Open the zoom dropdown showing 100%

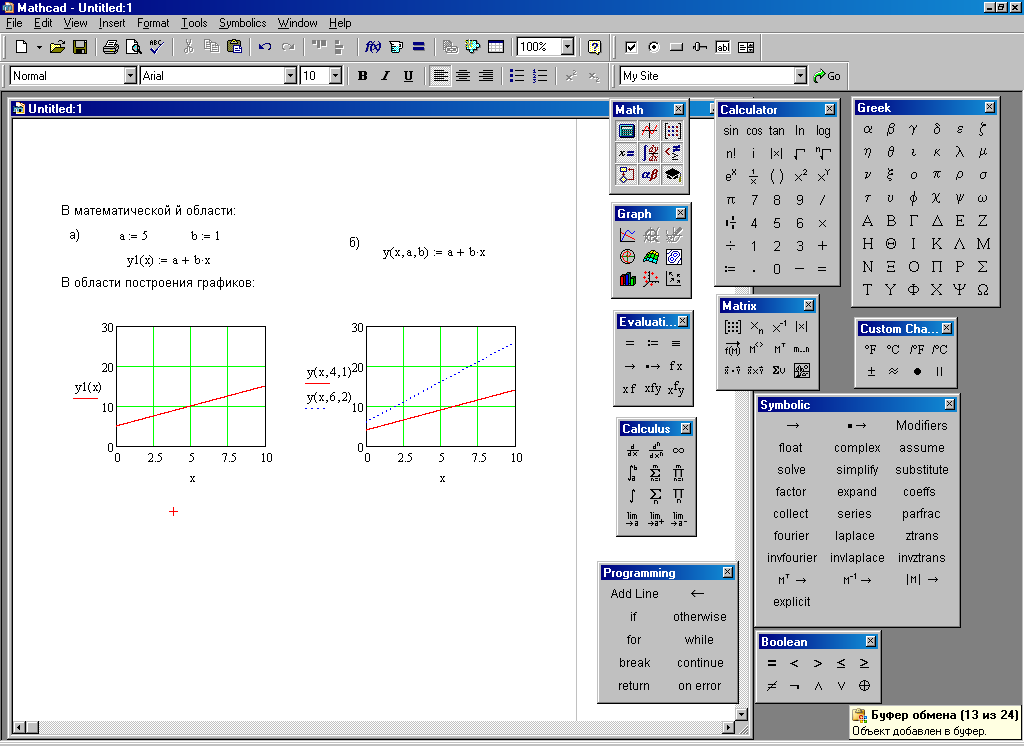tap(568, 47)
